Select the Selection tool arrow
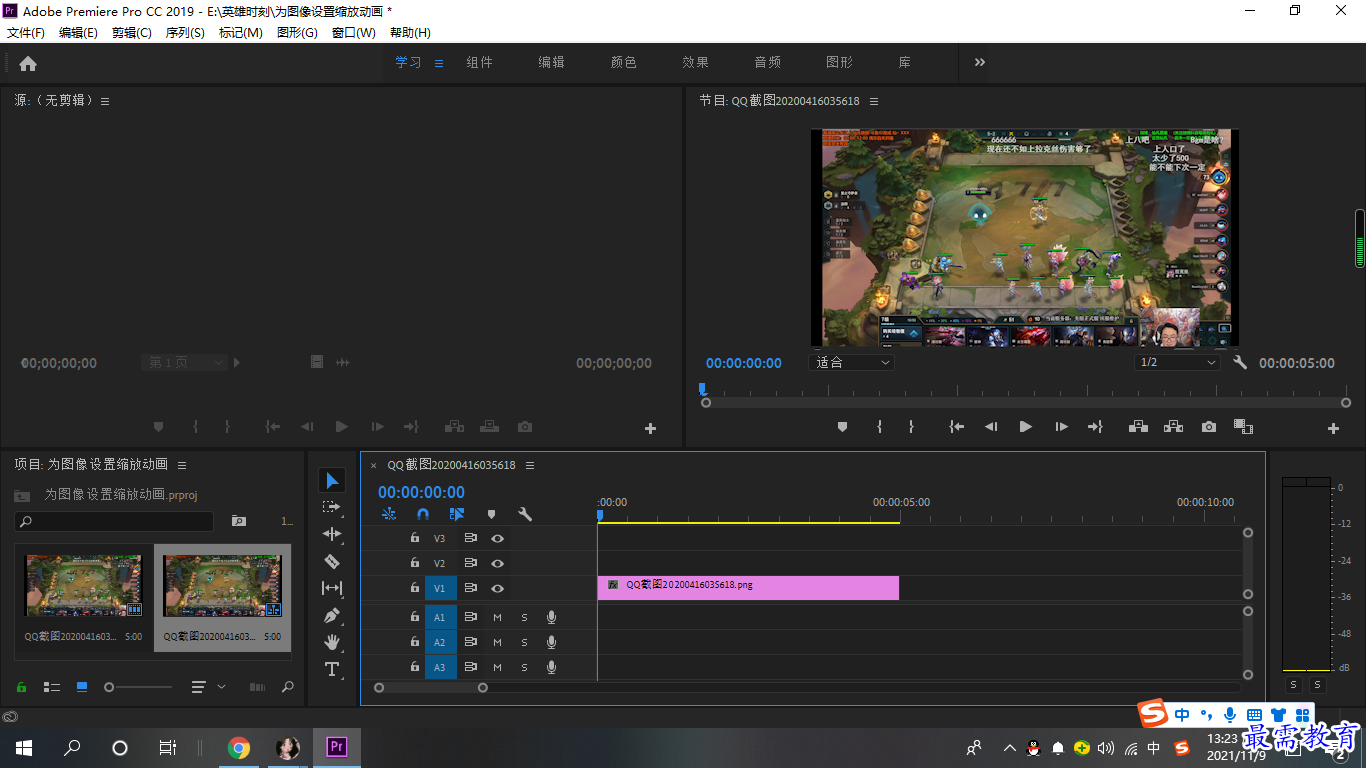 tap(332, 481)
